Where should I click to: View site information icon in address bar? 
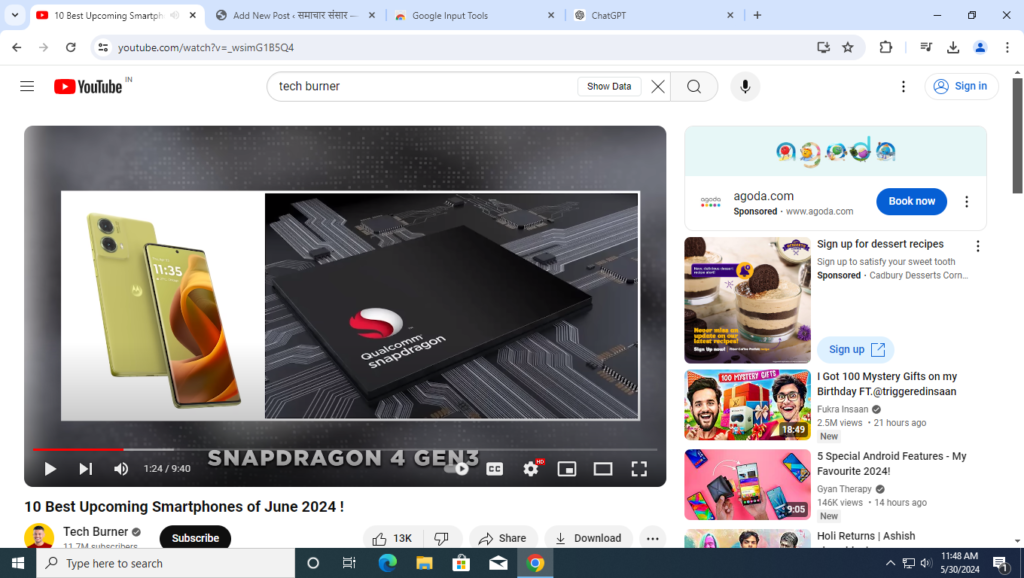pos(103,47)
